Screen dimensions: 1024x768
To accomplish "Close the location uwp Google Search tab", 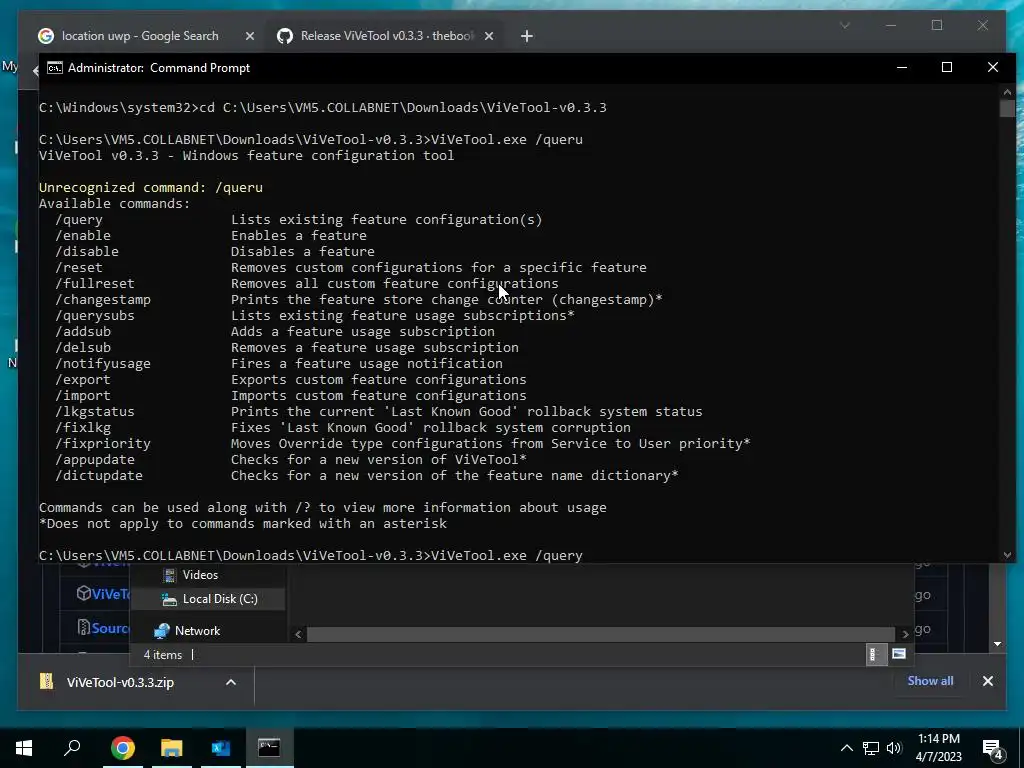I will pyautogui.click(x=249, y=37).
